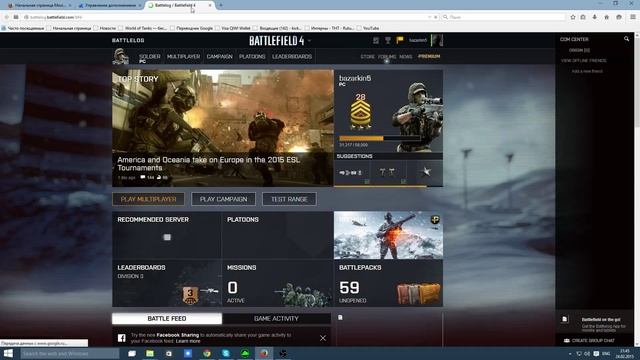Open a new browser tab with plus
Image resolution: width=640 pixels, height=360 pixels.
pyautogui.click(x=221, y=5)
